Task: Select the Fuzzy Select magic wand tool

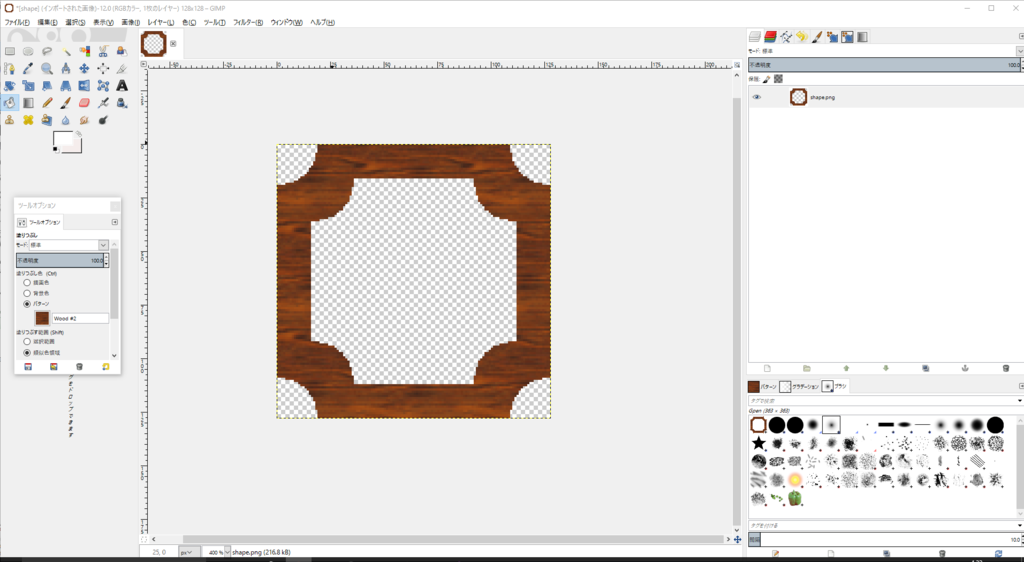Action: [x=66, y=51]
